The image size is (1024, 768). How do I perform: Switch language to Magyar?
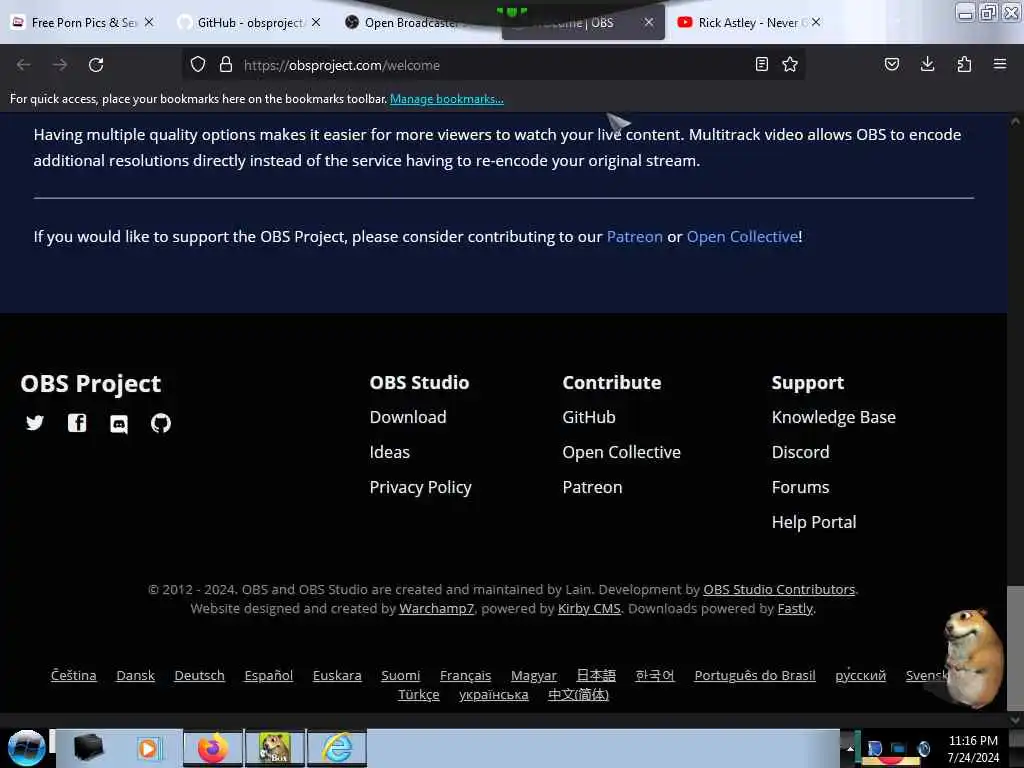(x=534, y=675)
